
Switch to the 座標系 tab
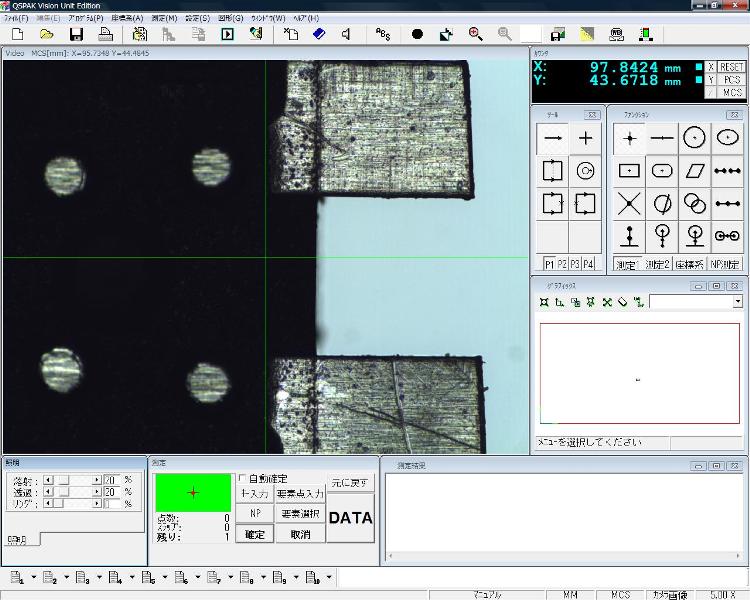(x=689, y=264)
